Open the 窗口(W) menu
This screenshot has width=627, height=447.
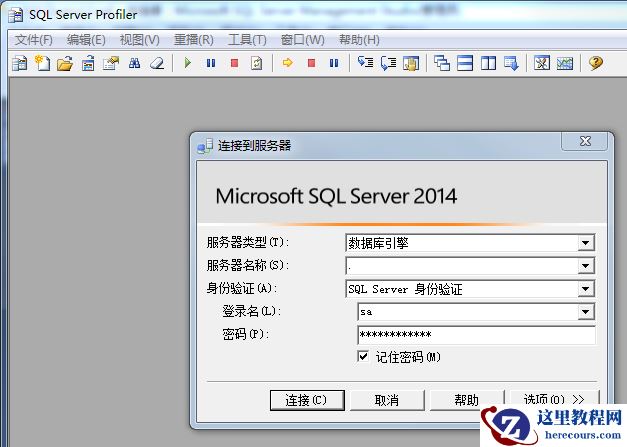[x=302, y=40]
